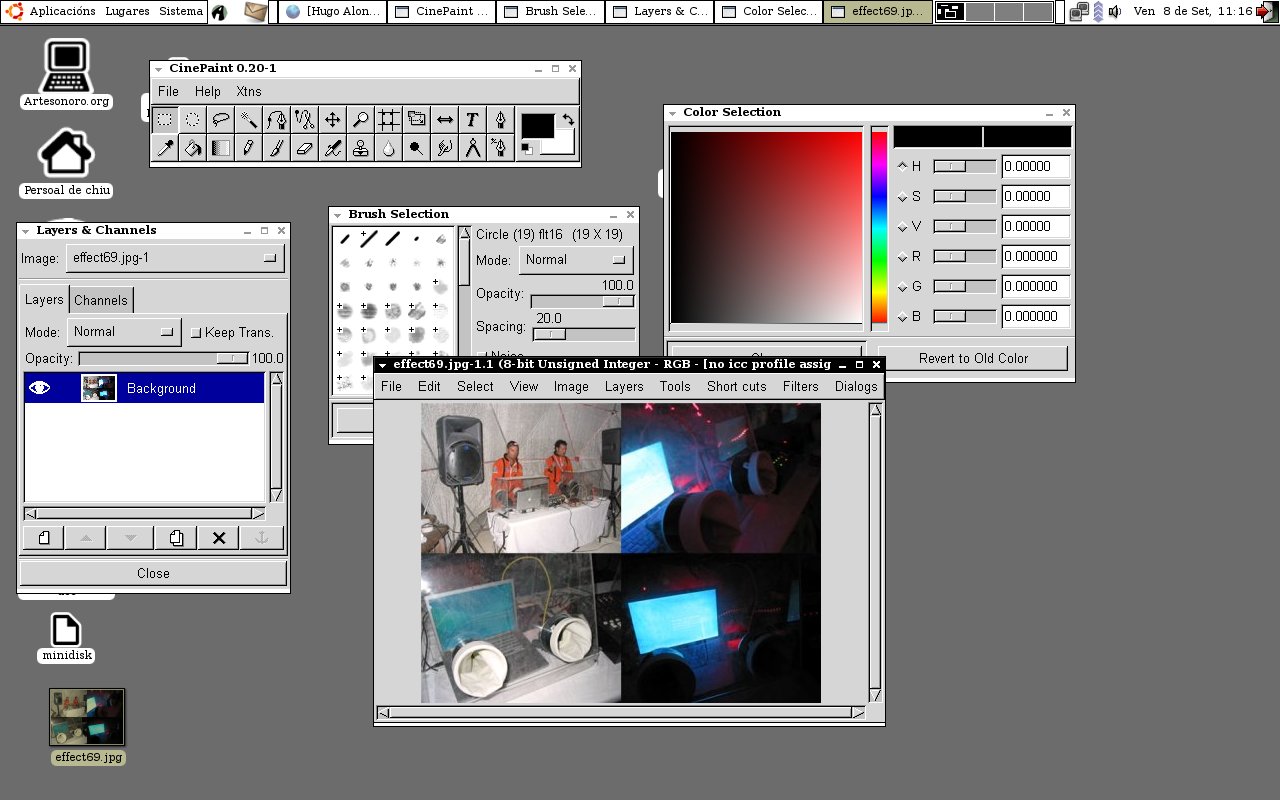The width and height of the screenshot is (1280, 800).
Task: Activate the Crop tool
Action: point(389,120)
